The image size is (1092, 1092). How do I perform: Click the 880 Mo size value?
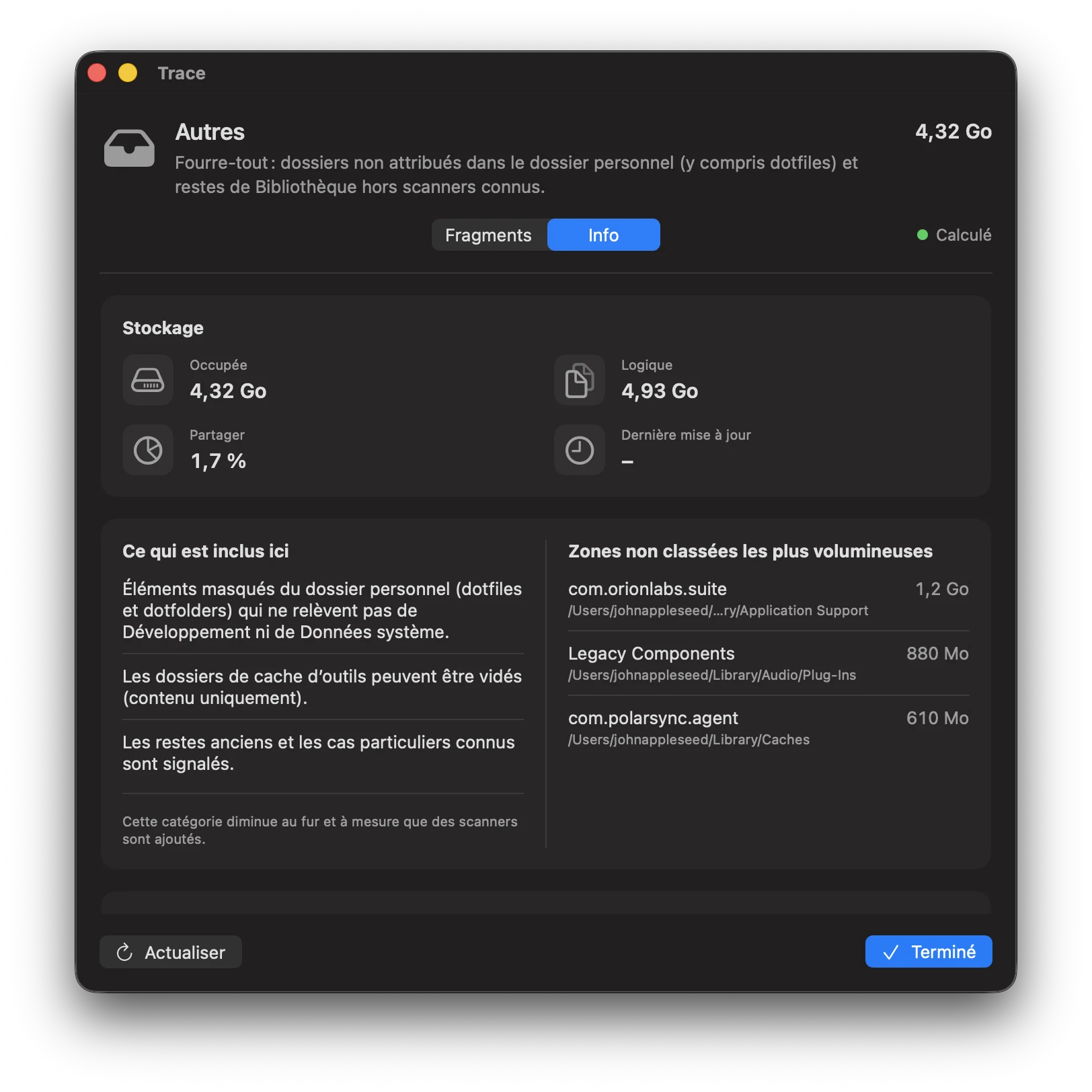[937, 654]
